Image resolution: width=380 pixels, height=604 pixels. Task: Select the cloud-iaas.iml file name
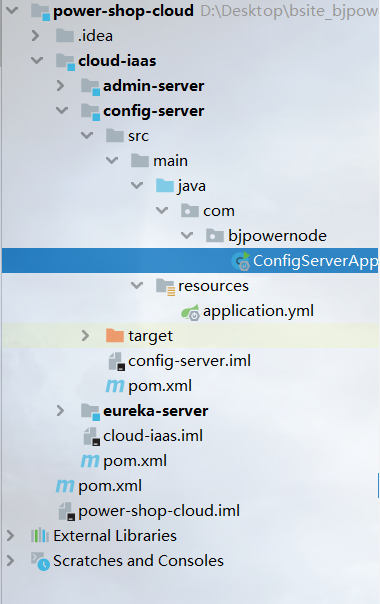pyautogui.click(x=153, y=436)
